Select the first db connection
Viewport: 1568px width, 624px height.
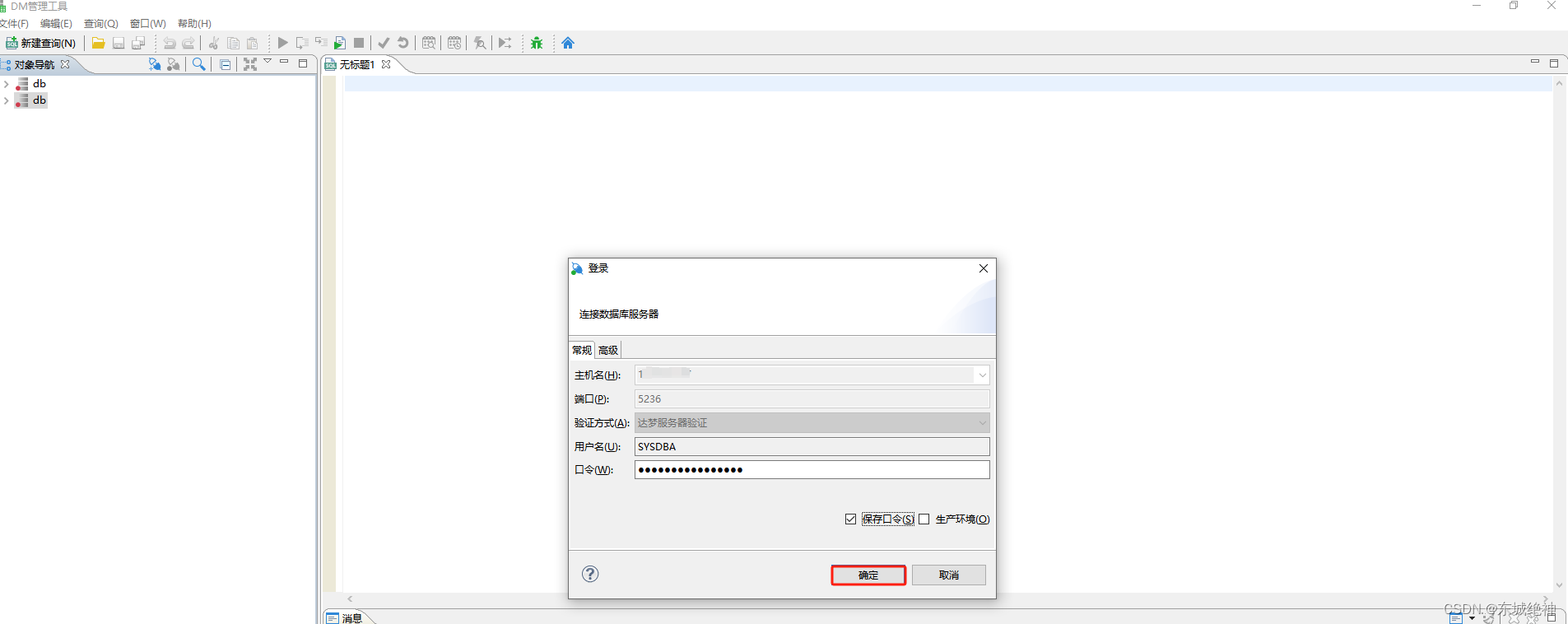coord(31,84)
